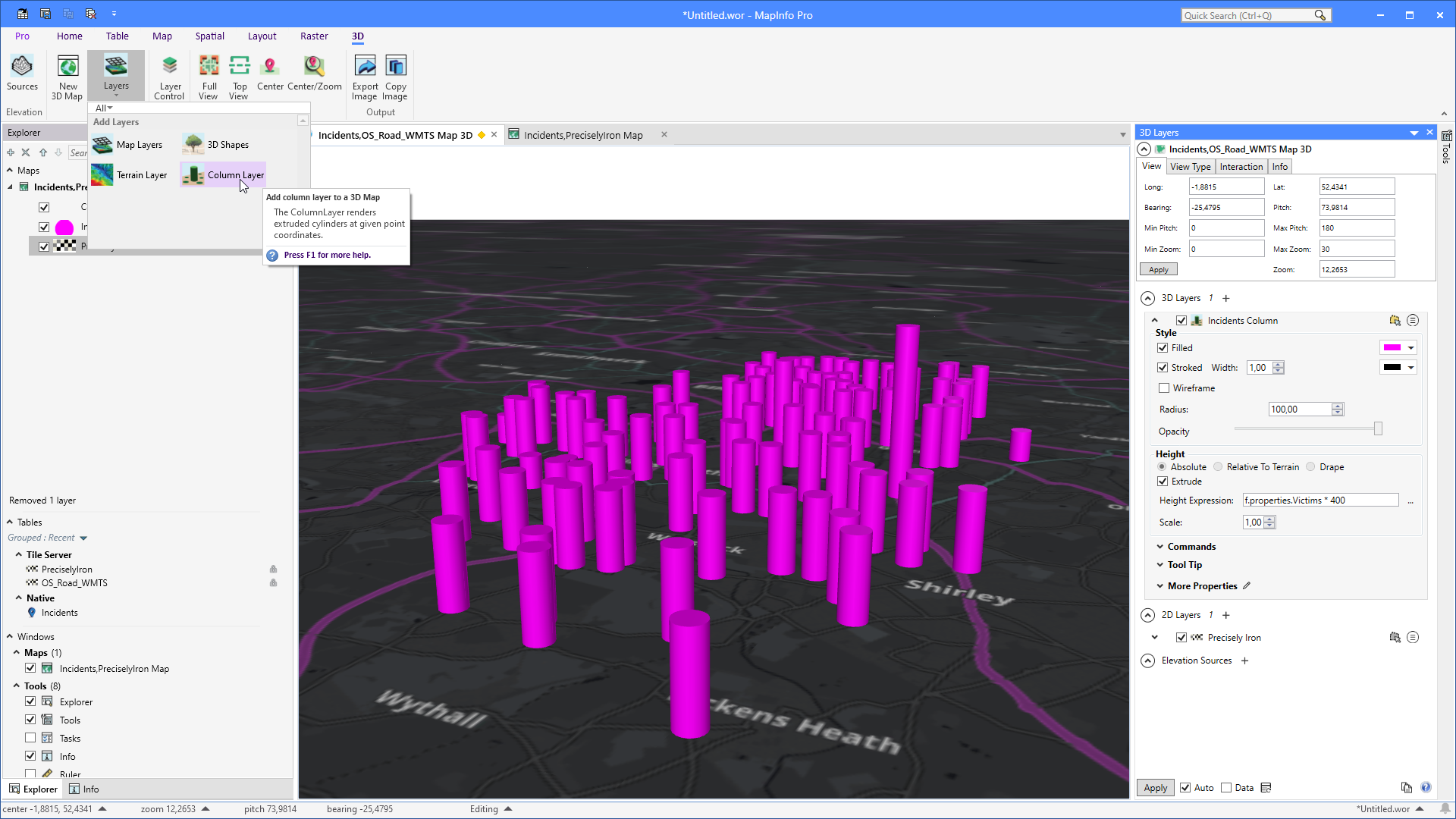
Task: Click the Layer Control button
Action: (x=169, y=75)
